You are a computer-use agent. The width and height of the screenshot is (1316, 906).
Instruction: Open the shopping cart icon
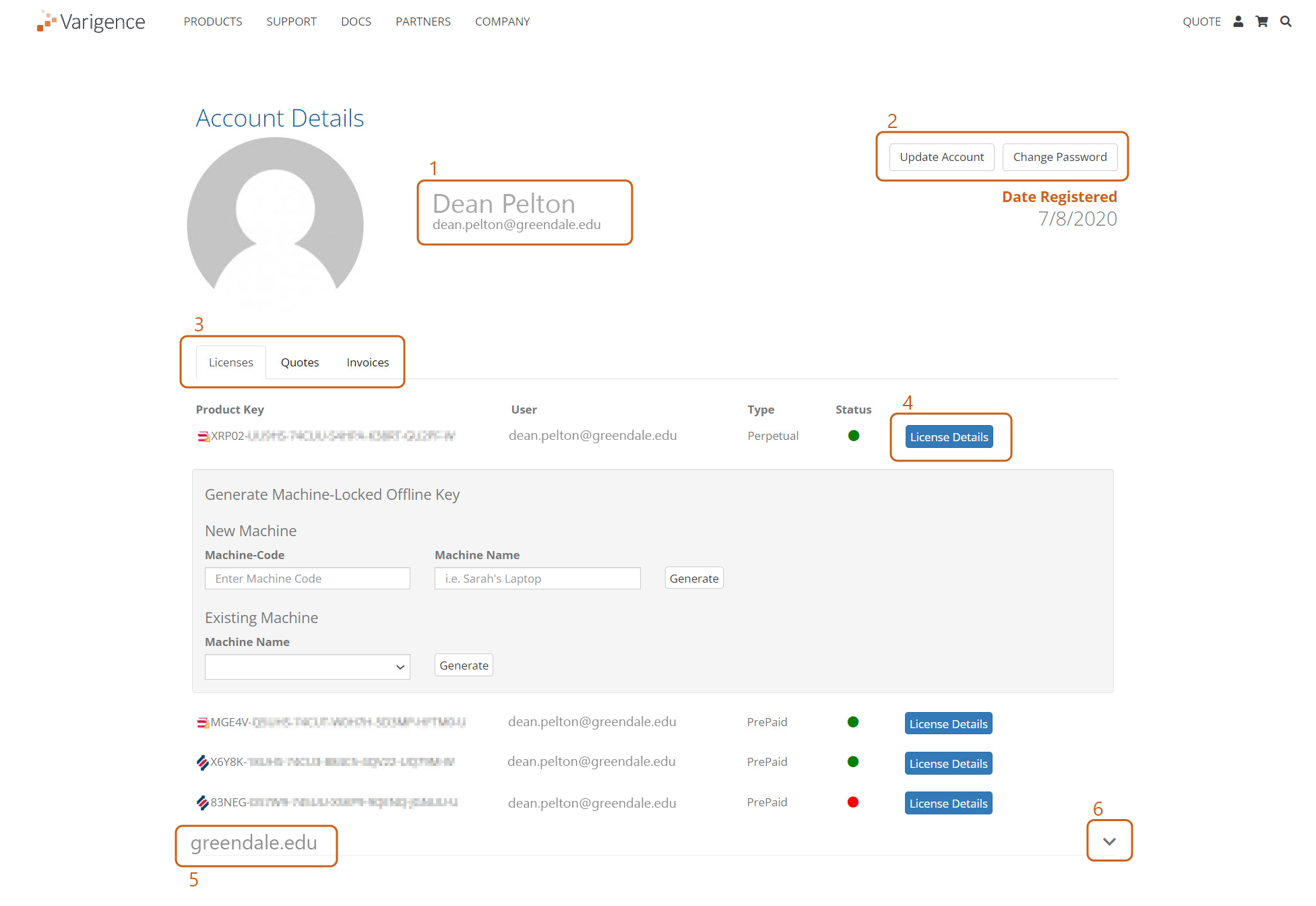[1261, 22]
